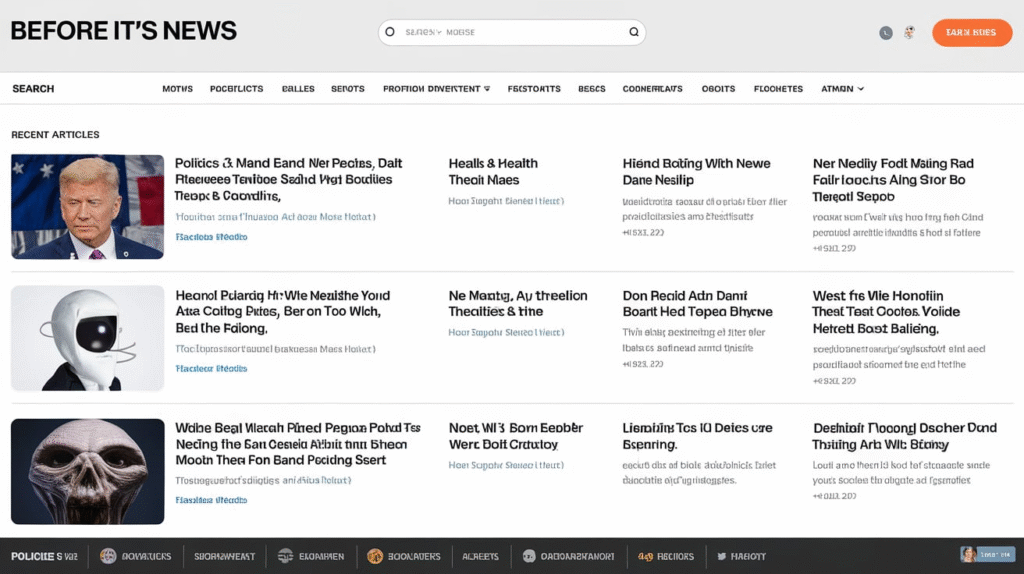Open the 'Noet Wl3 Bom Eepber' headline

(x=515, y=436)
